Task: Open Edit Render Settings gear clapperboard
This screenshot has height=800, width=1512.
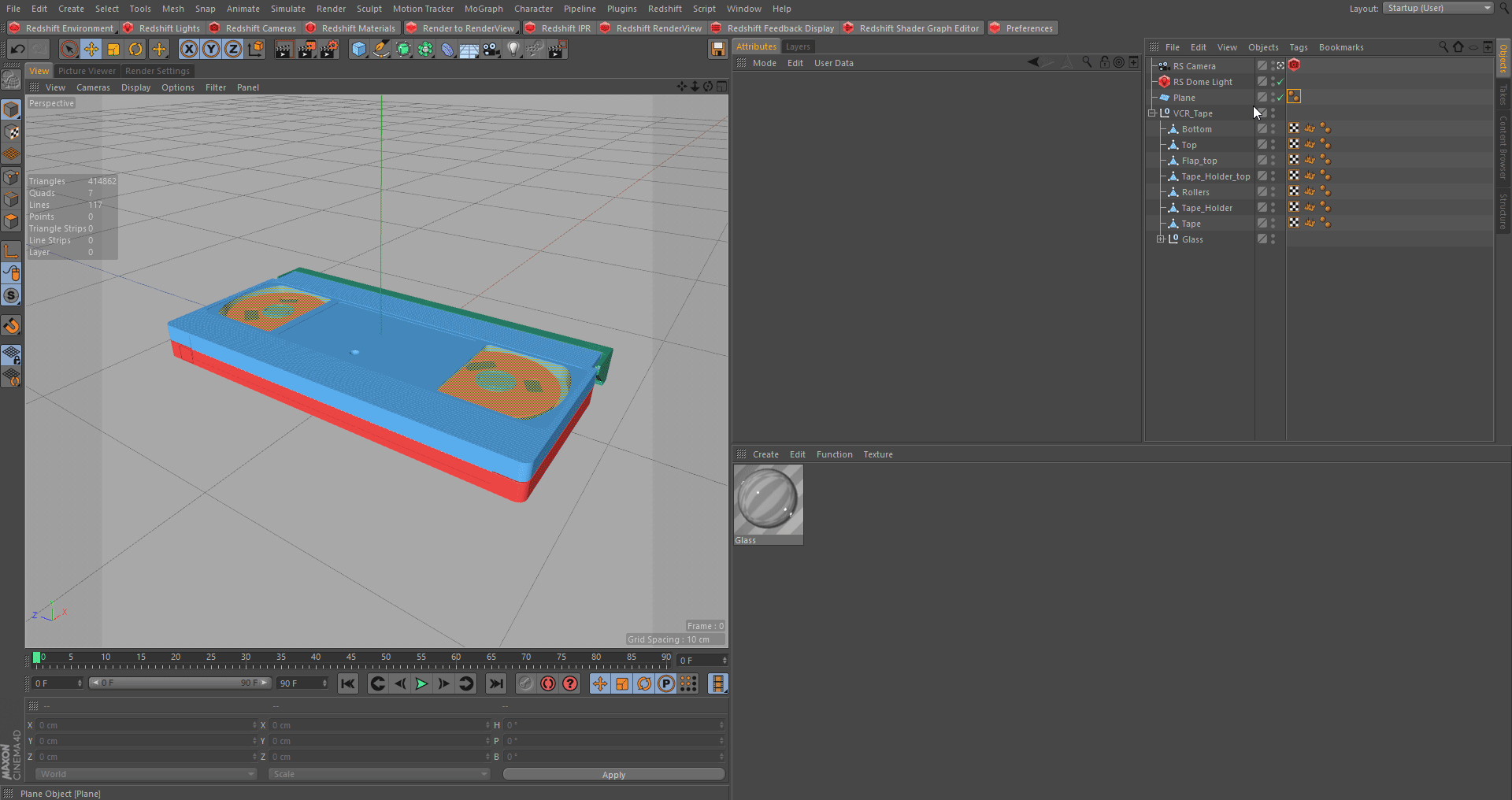Action: tap(328, 50)
